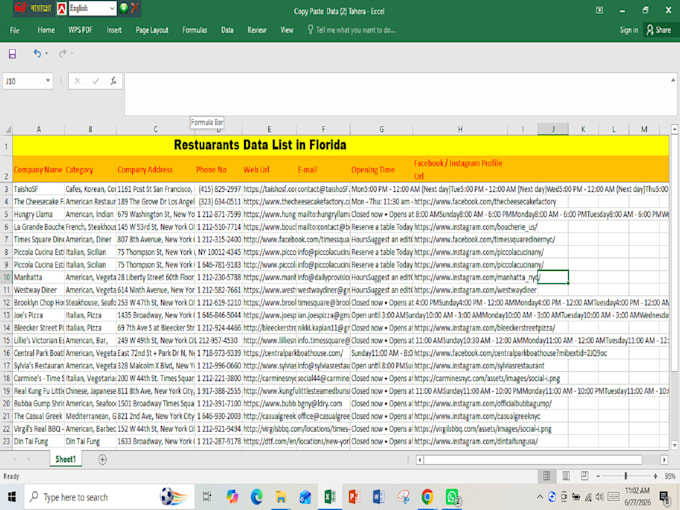Click the vertical scrollbar down arrow
Screen dimensions: 680x510
coord(674,445)
